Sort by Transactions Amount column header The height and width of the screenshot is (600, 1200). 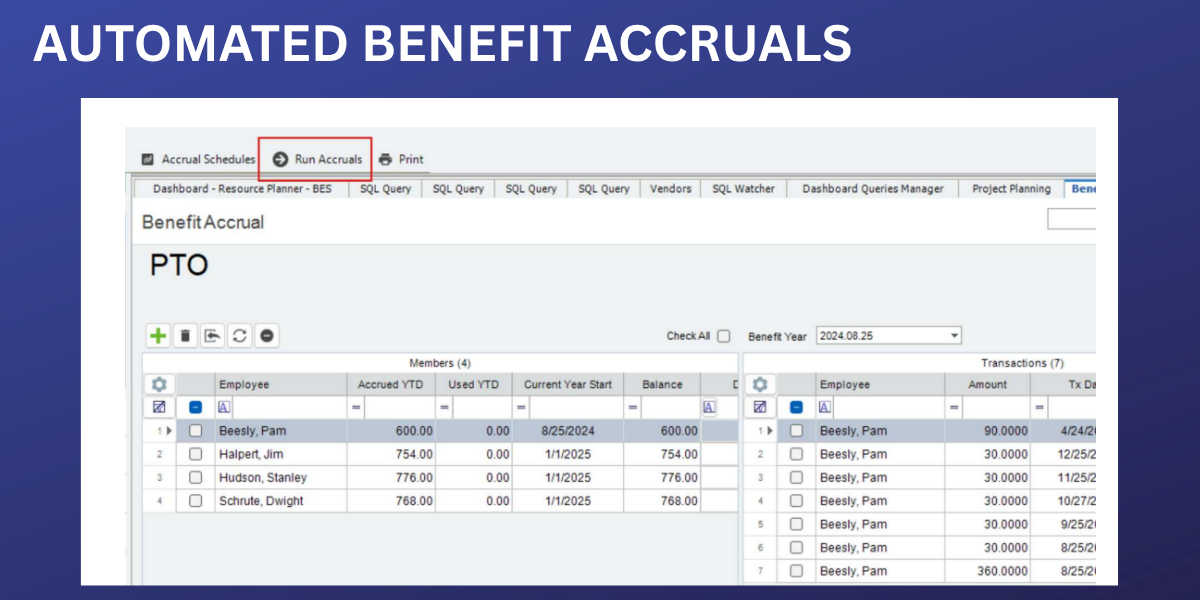988,384
